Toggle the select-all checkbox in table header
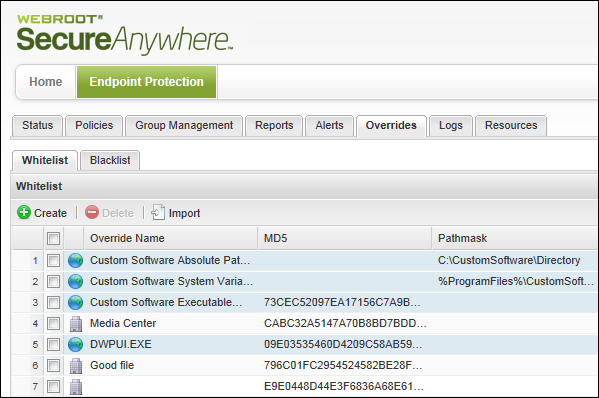This screenshot has height=398, width=599. point(53,238)
